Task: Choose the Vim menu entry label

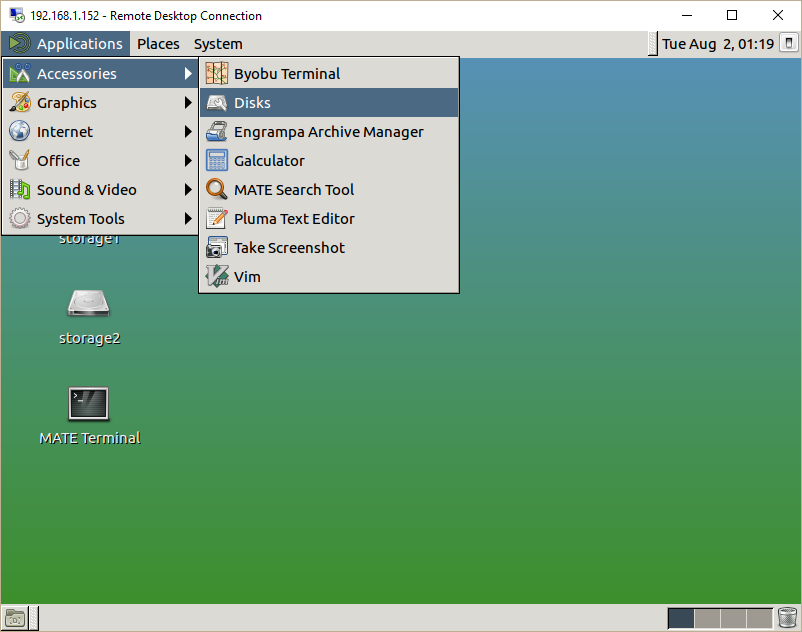Action: tap(247, 277)
